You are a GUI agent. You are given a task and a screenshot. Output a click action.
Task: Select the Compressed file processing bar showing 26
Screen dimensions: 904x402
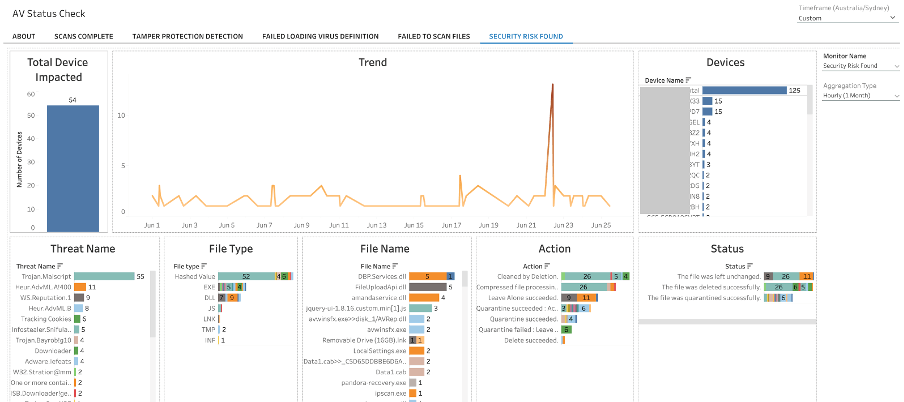point(585,287)
